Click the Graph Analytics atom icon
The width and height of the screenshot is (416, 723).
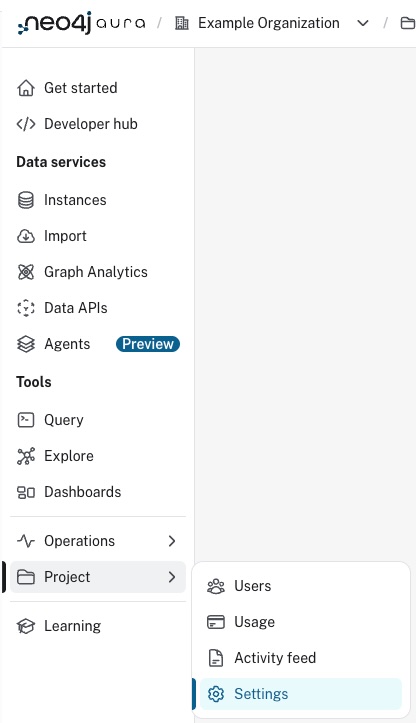click(26, 272)
